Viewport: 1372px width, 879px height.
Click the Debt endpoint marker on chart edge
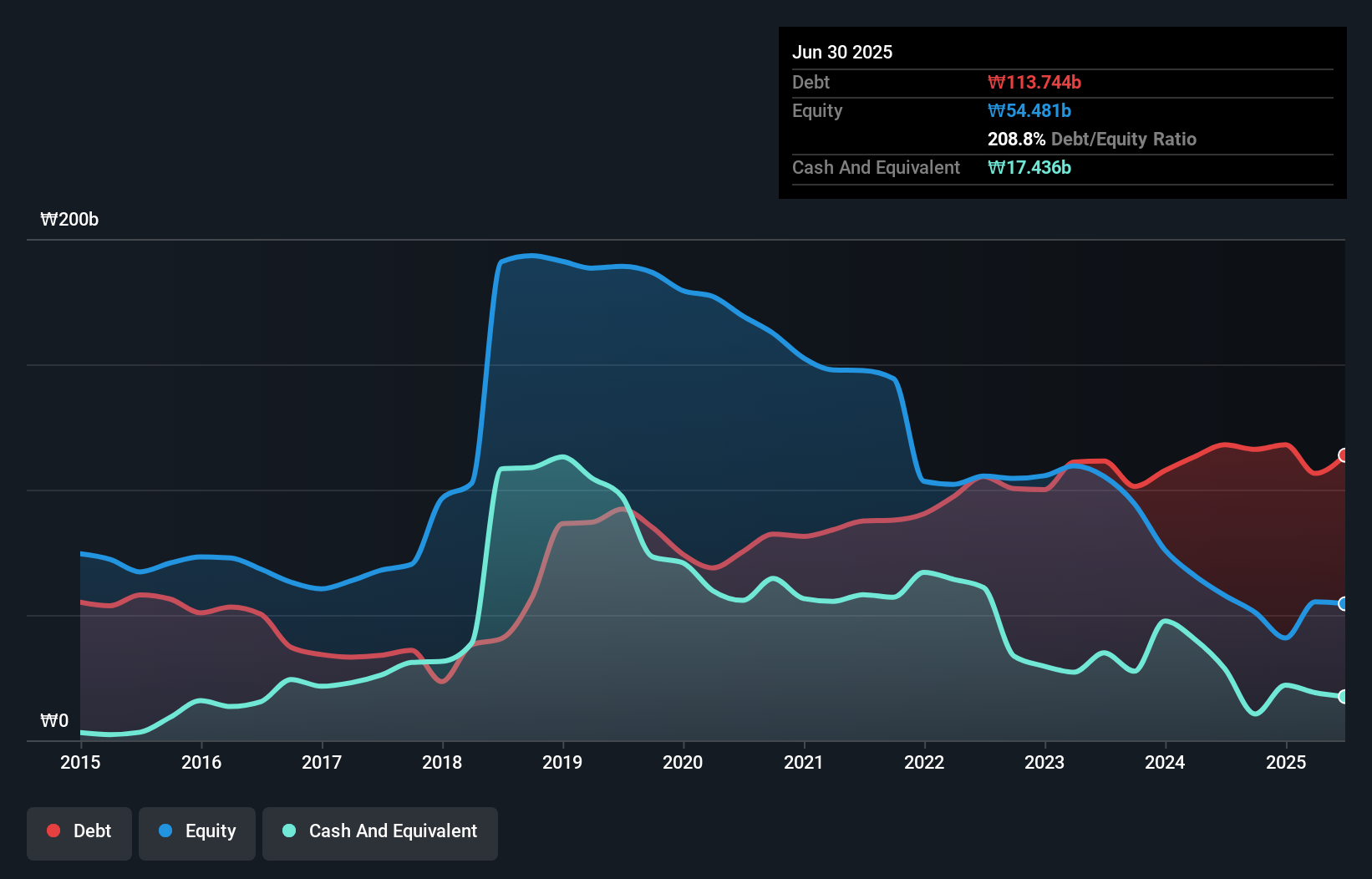click(1344, 455)
